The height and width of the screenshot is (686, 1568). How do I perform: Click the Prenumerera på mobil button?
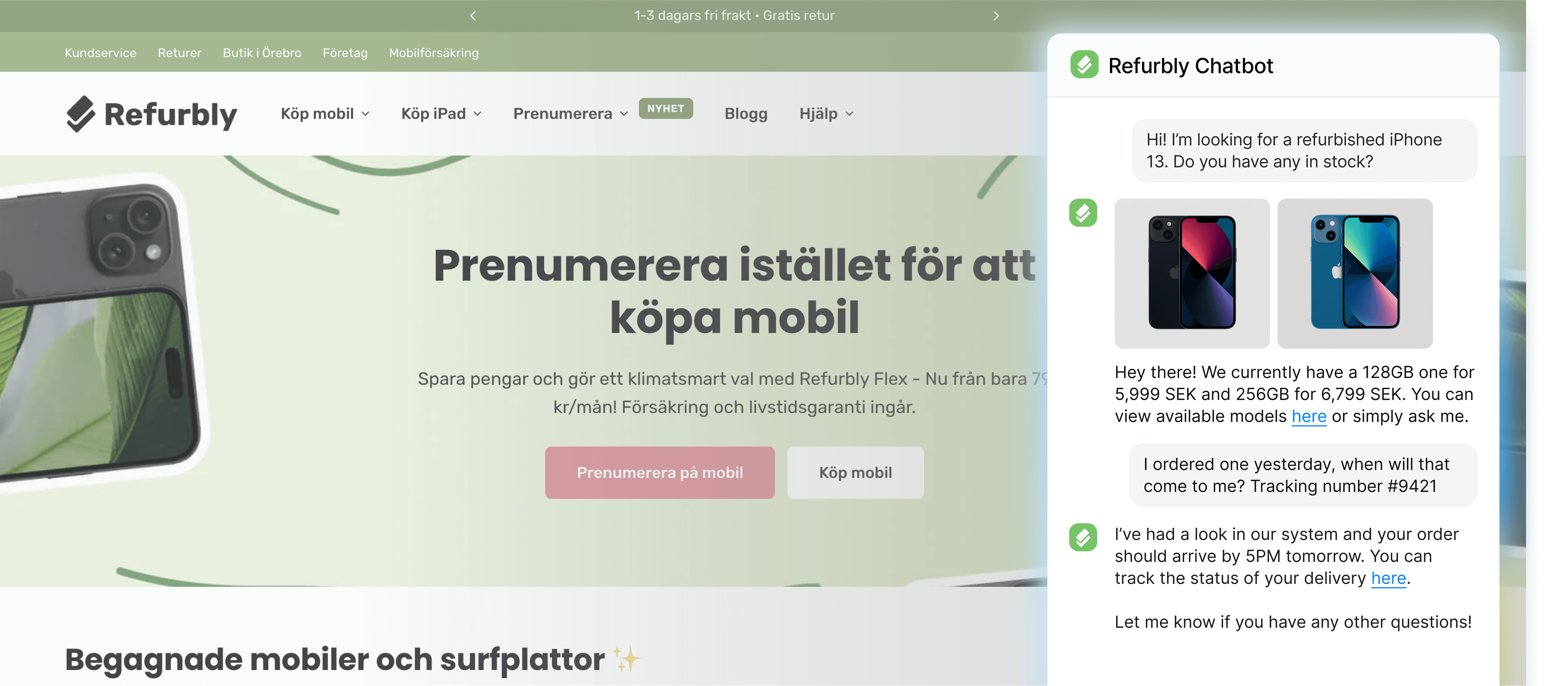(660, 472)
